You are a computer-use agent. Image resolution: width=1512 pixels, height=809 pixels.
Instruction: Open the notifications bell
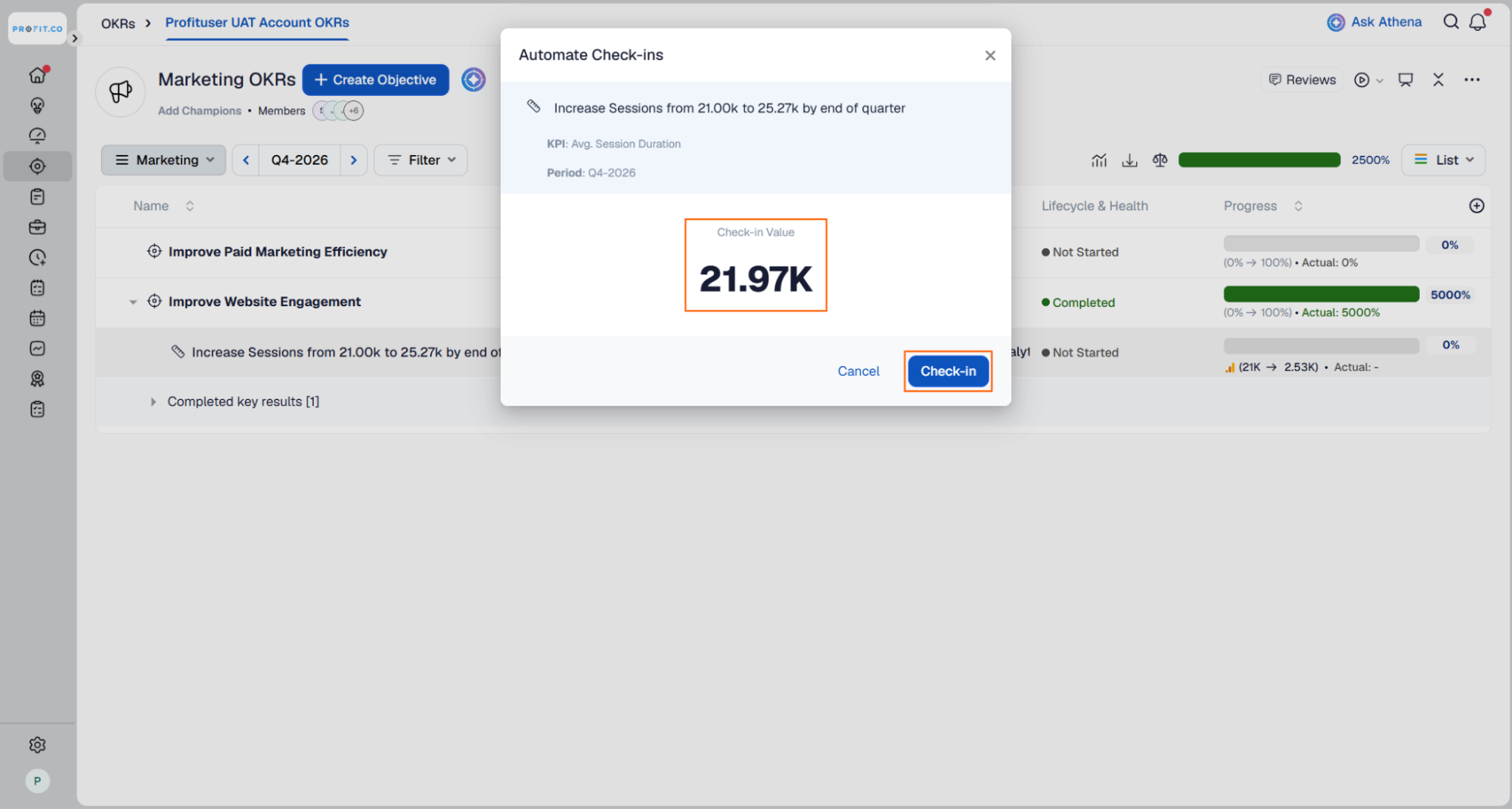tap(1478, 22)
